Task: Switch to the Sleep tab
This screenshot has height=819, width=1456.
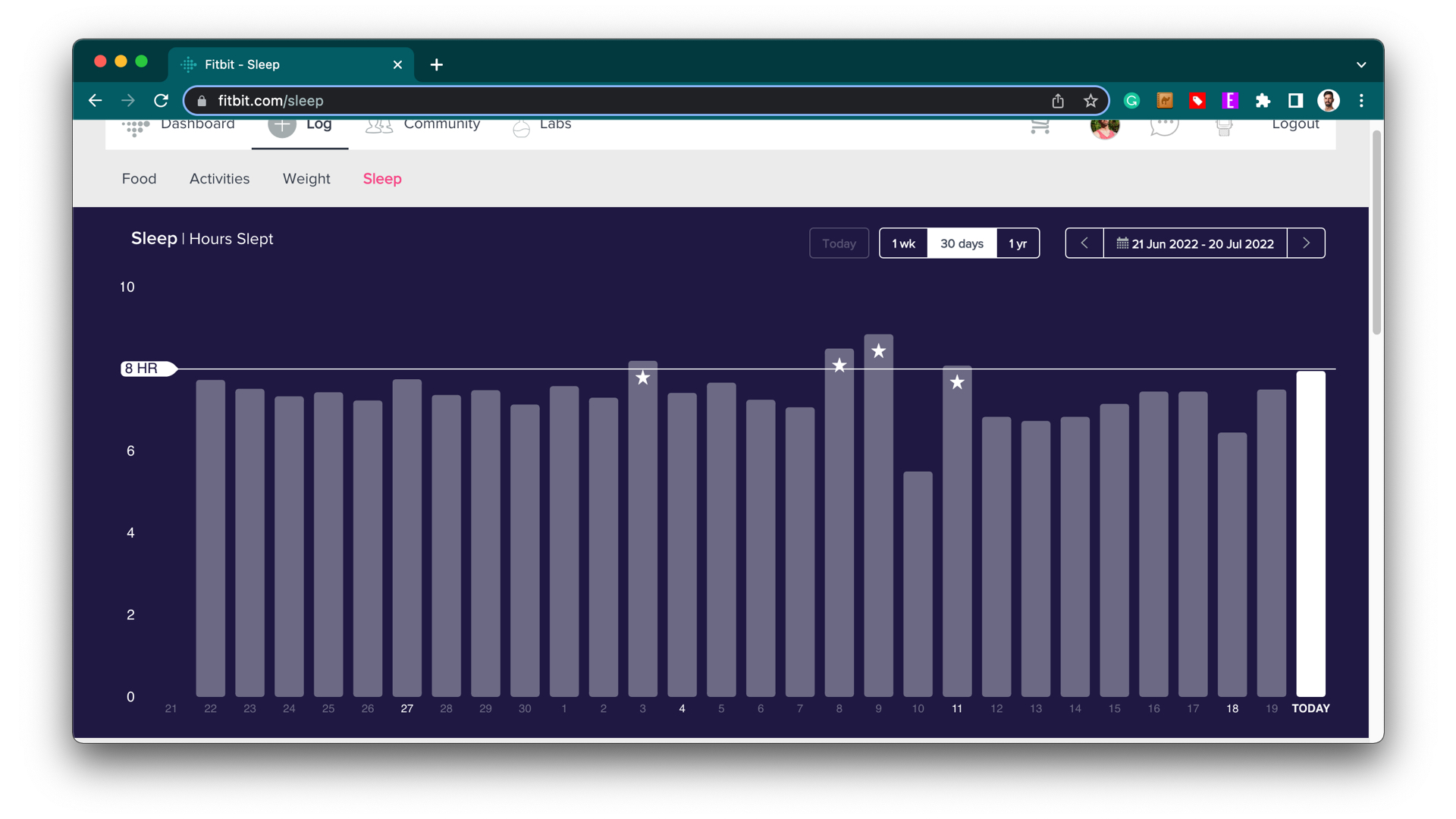Action: click(x=382, y=178)
